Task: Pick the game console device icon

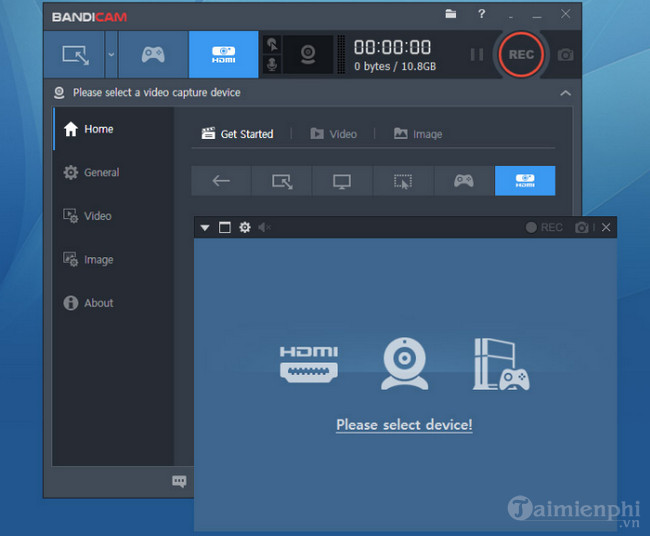Action: click(500, 363)
